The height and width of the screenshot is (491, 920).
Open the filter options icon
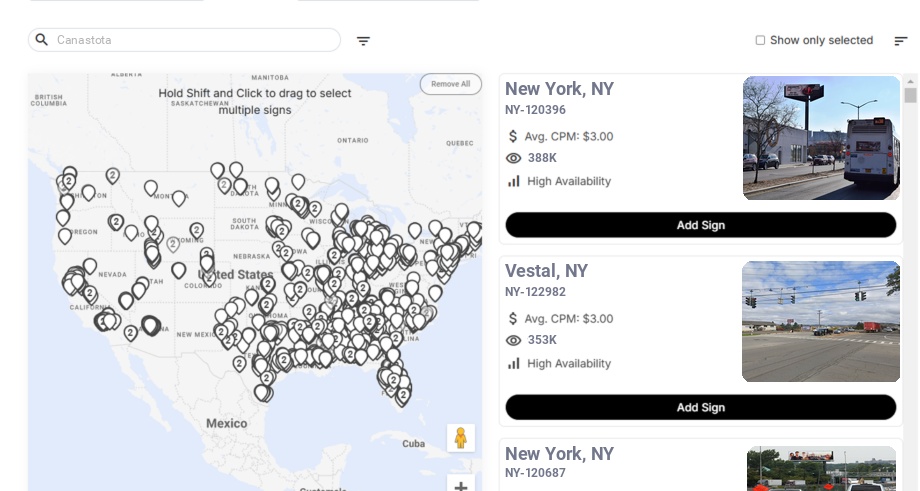(x=363, y=41)
